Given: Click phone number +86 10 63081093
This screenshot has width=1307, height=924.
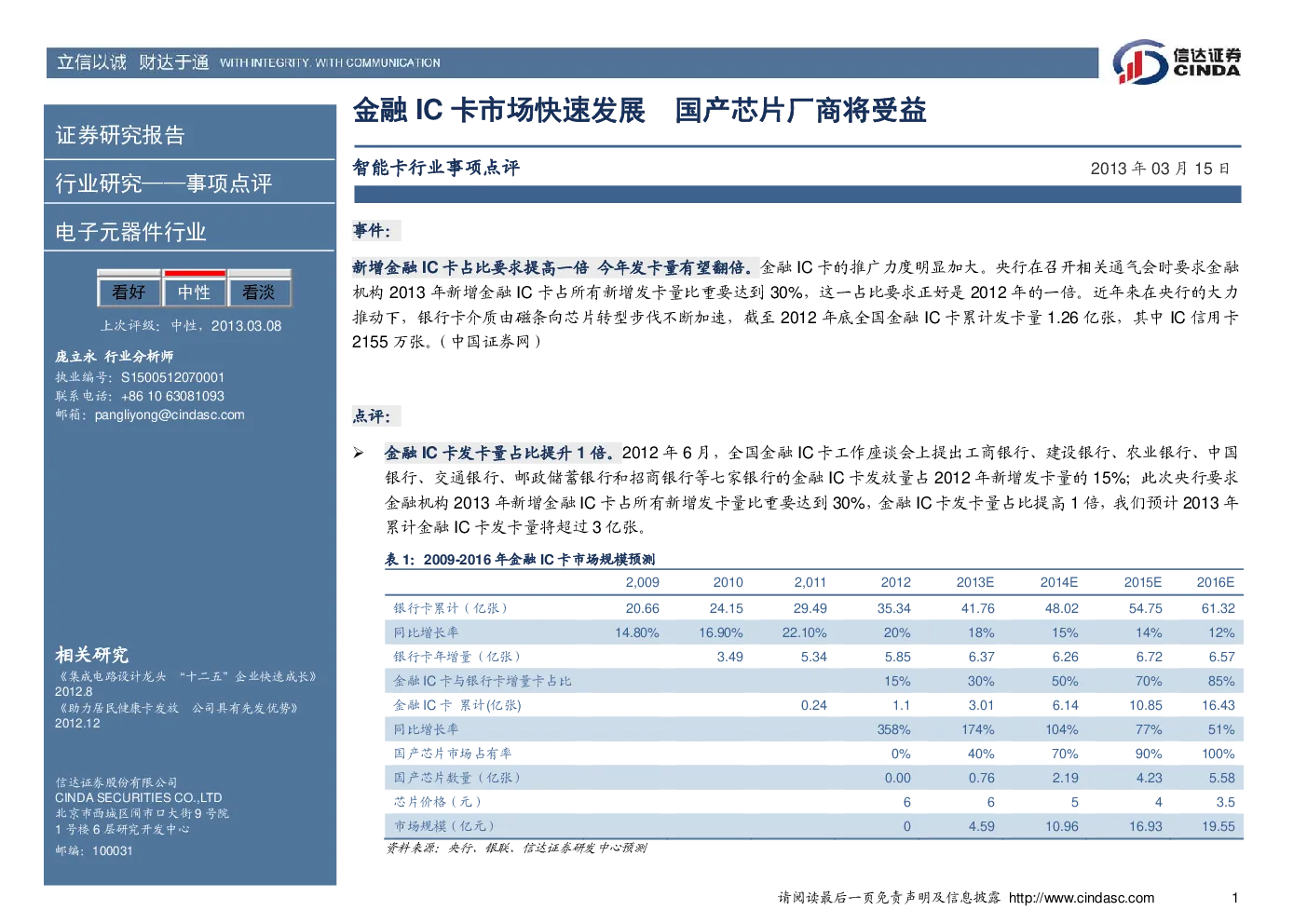Looking at the screenshot, I should (172, 396).
